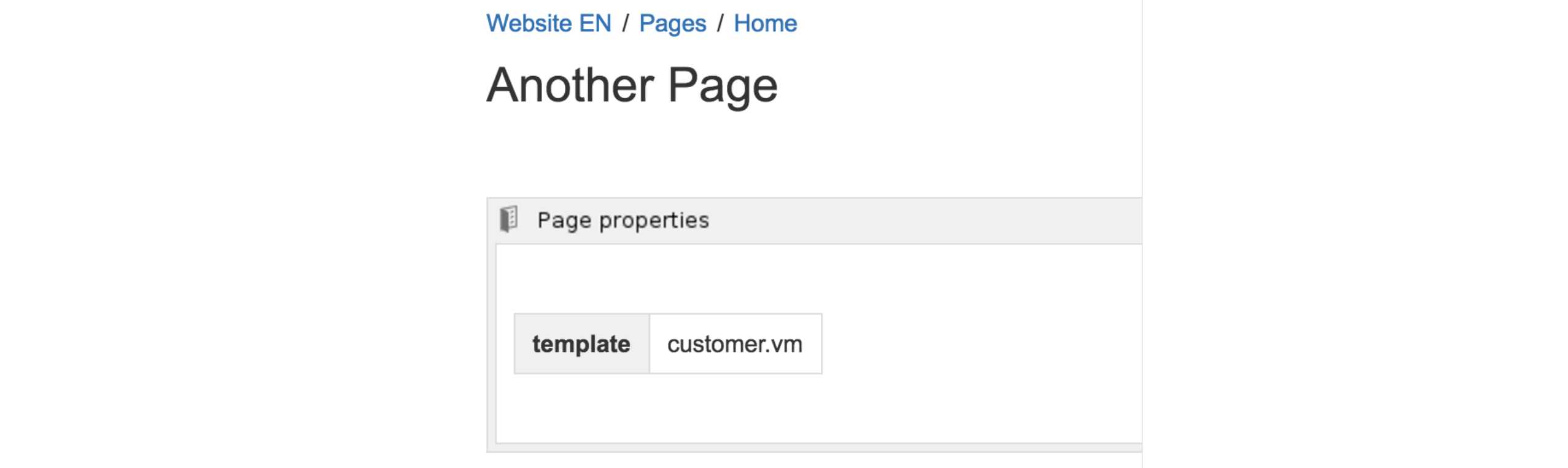Viewport: 1568px width, 468px height.
Task: Go to the Pages breadcrumb link
Action: tap(672, 23)
